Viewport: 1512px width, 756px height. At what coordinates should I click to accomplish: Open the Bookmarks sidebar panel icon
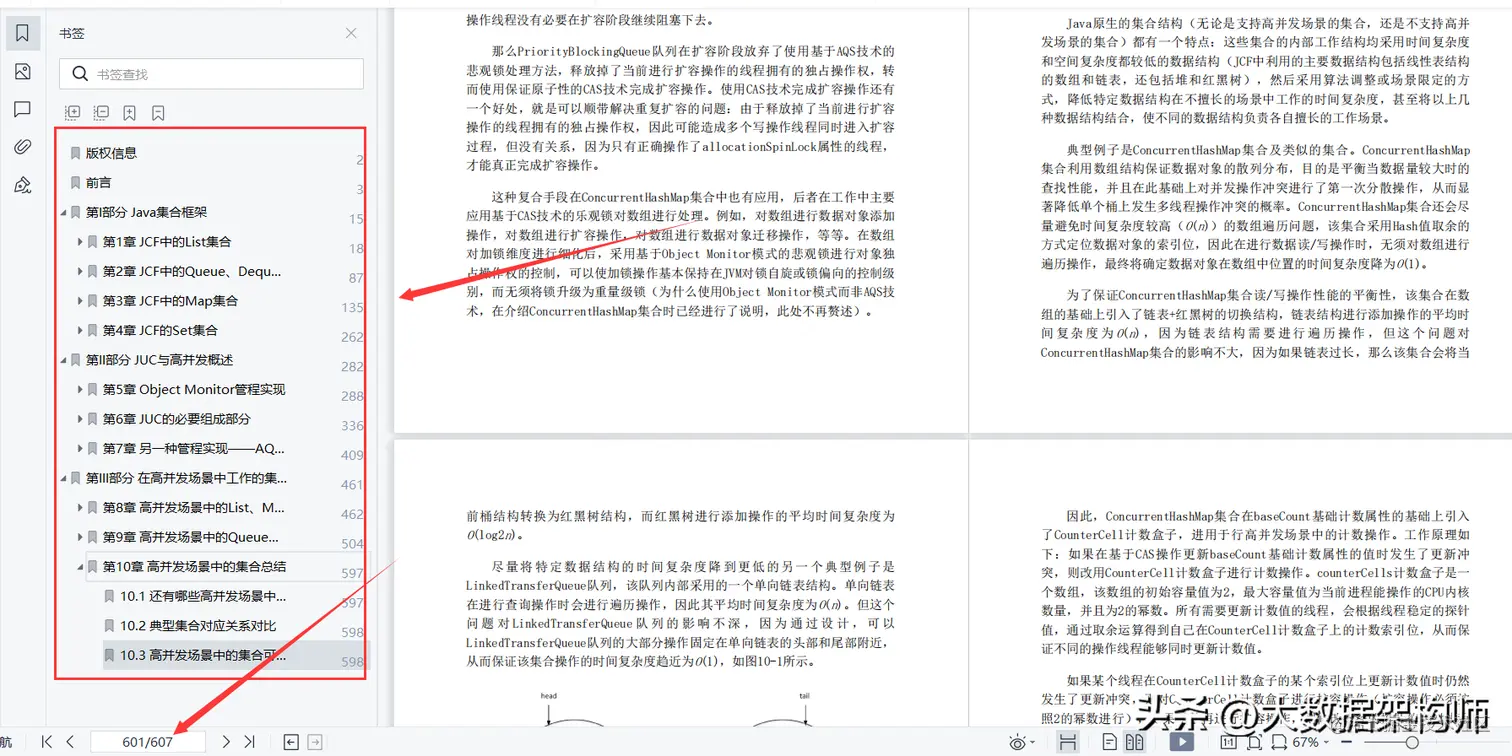[22, 34]
